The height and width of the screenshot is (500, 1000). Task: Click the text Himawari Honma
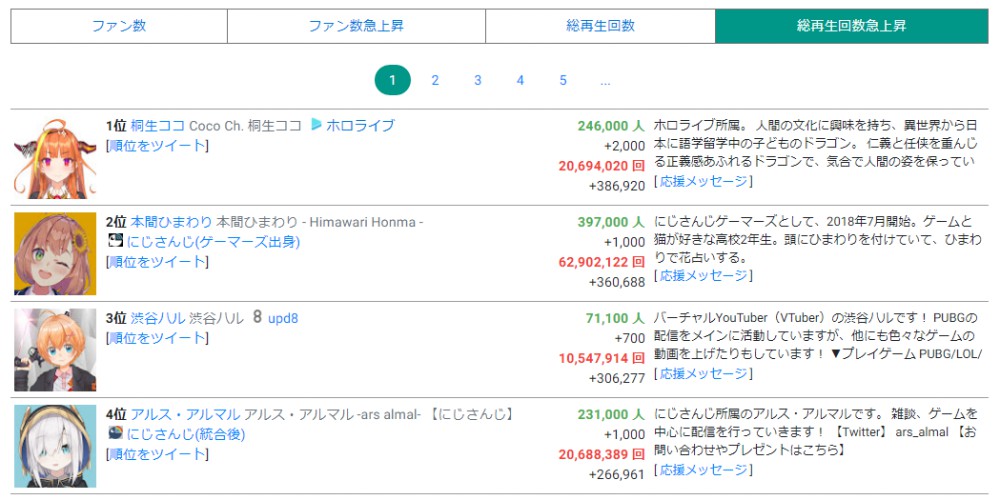click(361, 222)
